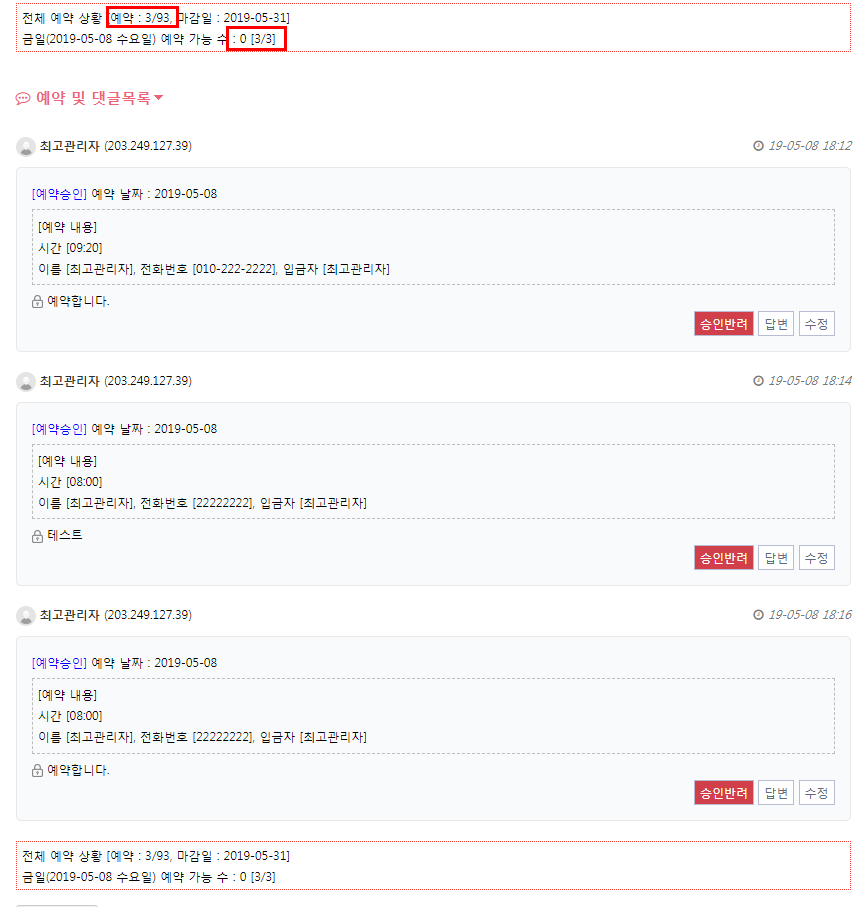866x907 pixels.
Task: Edit the 테스트 reservation with 수정
Action: (x=817, y=558)
